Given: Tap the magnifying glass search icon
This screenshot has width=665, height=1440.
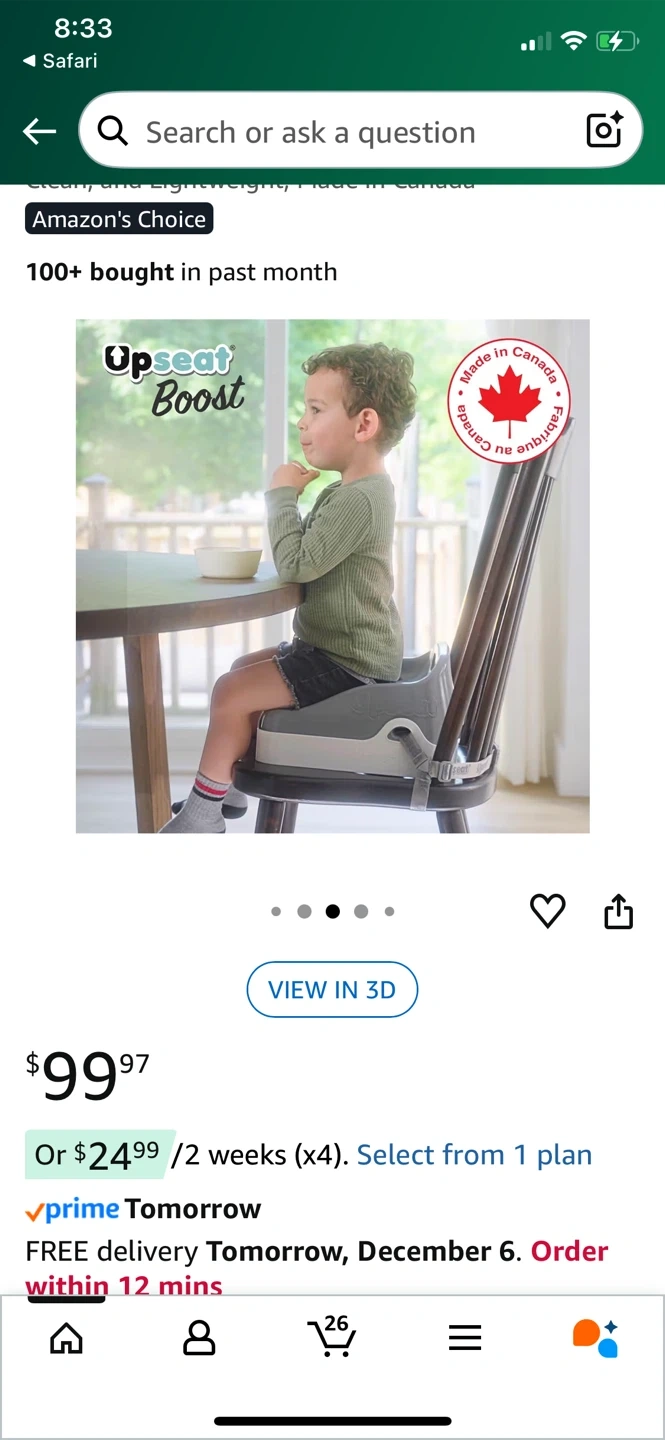Looking at the screenshot, I should click(x=113, y=131).
